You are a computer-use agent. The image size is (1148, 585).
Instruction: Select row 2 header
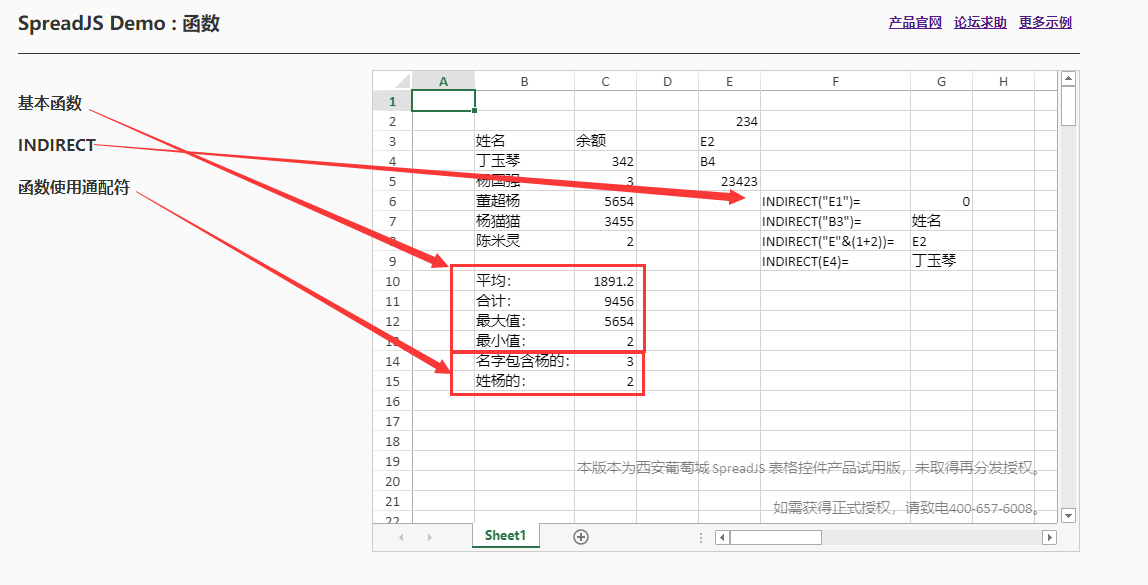tap(392, 121)
